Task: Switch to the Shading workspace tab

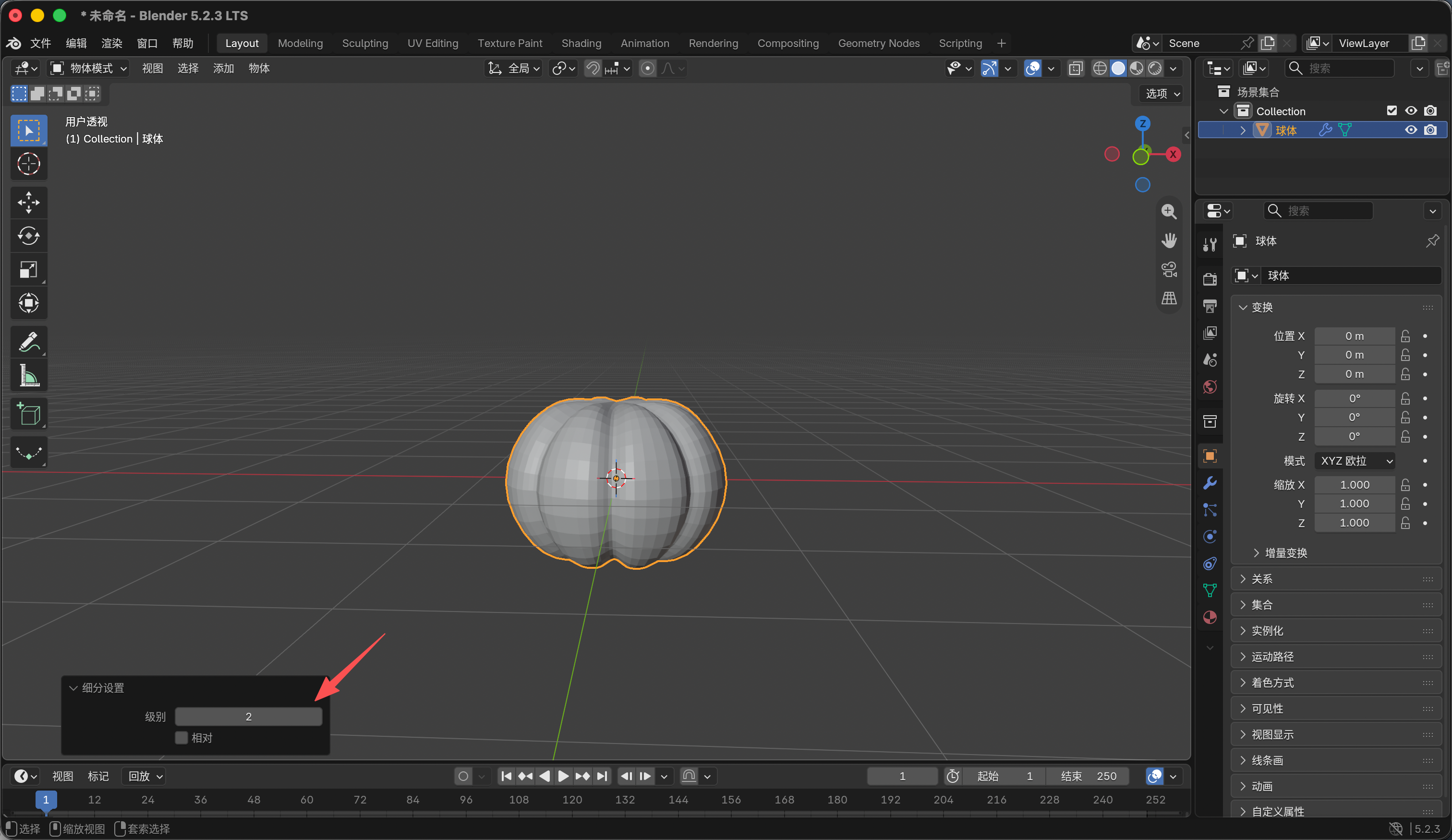Action: coord(581,43)
